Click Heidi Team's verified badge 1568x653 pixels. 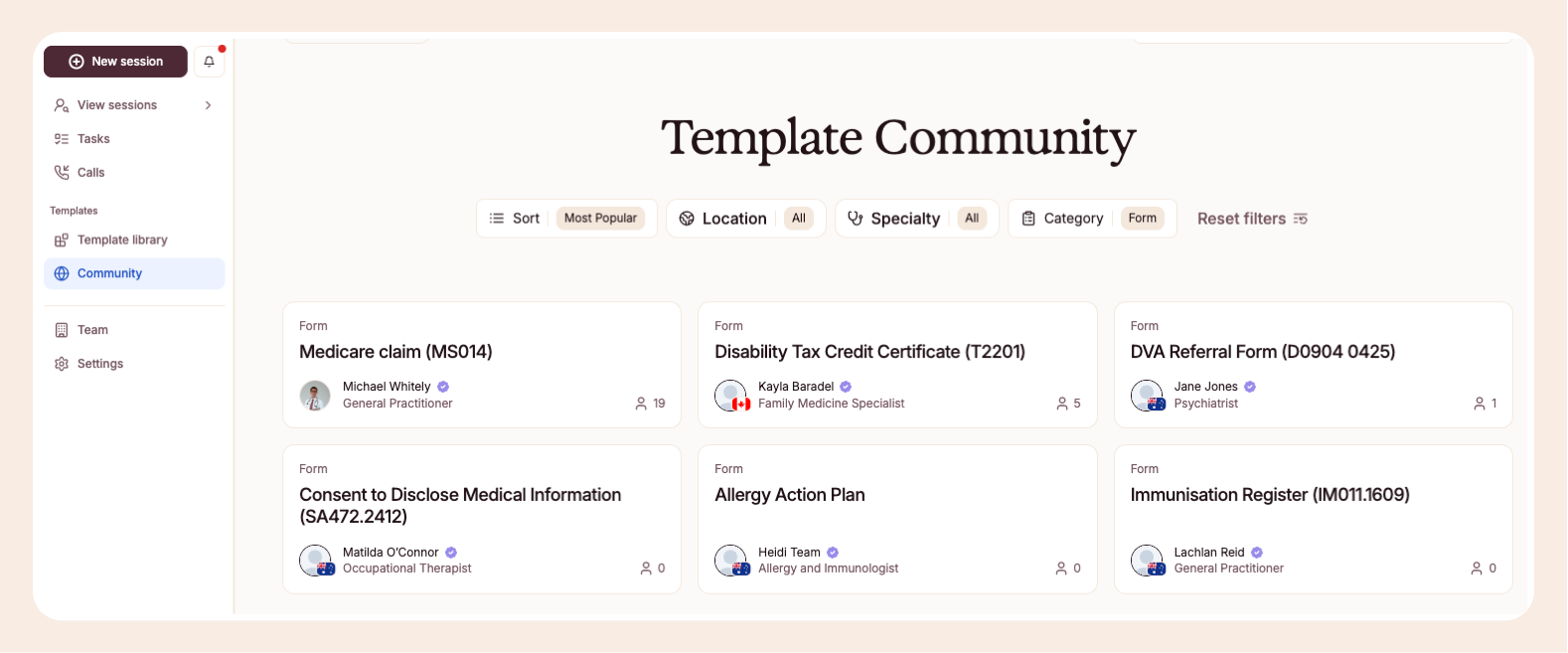[x=833, y=553]
